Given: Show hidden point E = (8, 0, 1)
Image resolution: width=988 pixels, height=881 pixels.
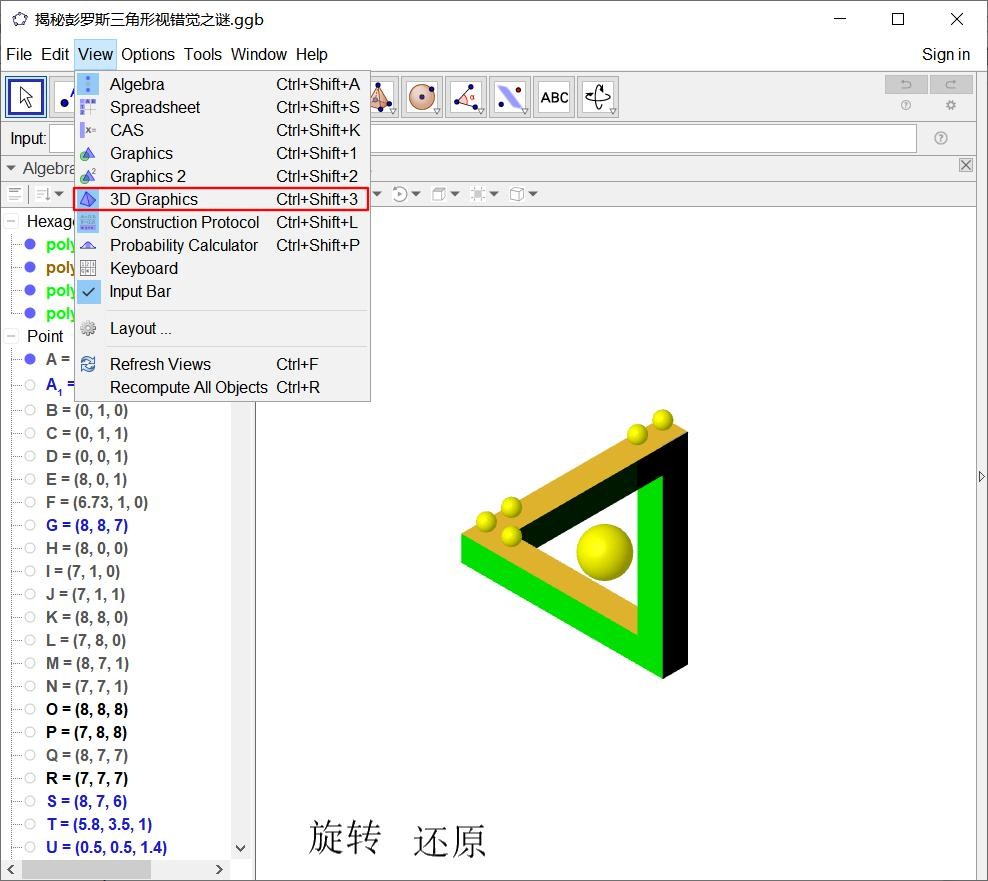Looking at the screenshot, I should pyautogui.click(x=30, y=479).
